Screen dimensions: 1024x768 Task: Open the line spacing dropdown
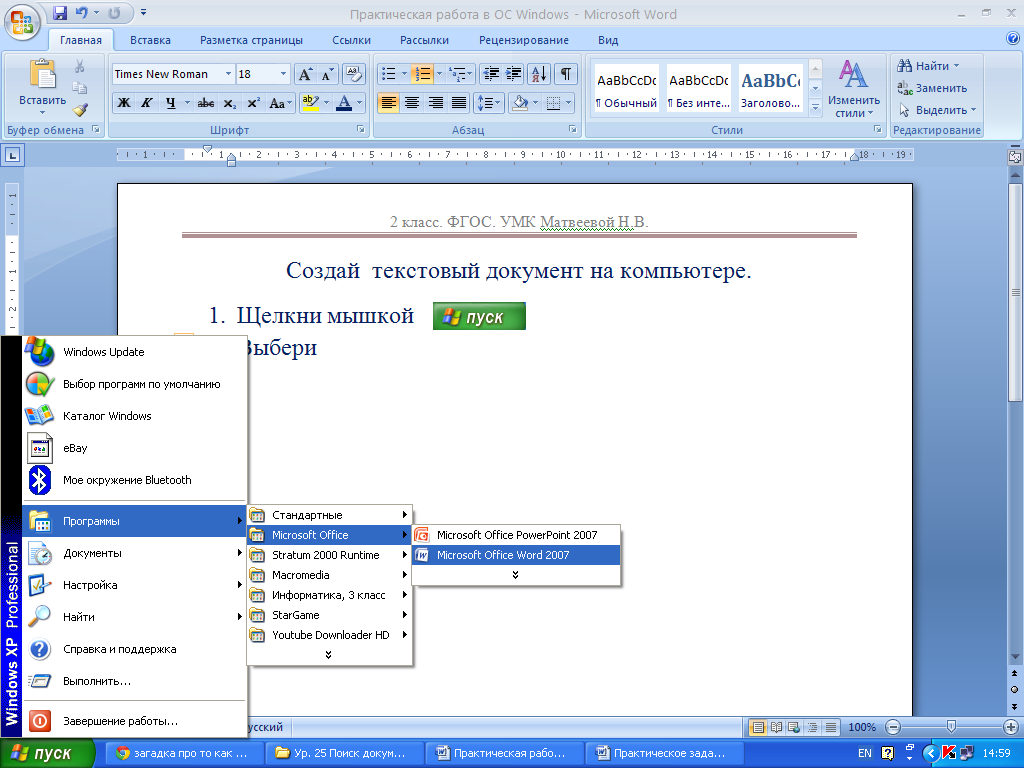488,103
